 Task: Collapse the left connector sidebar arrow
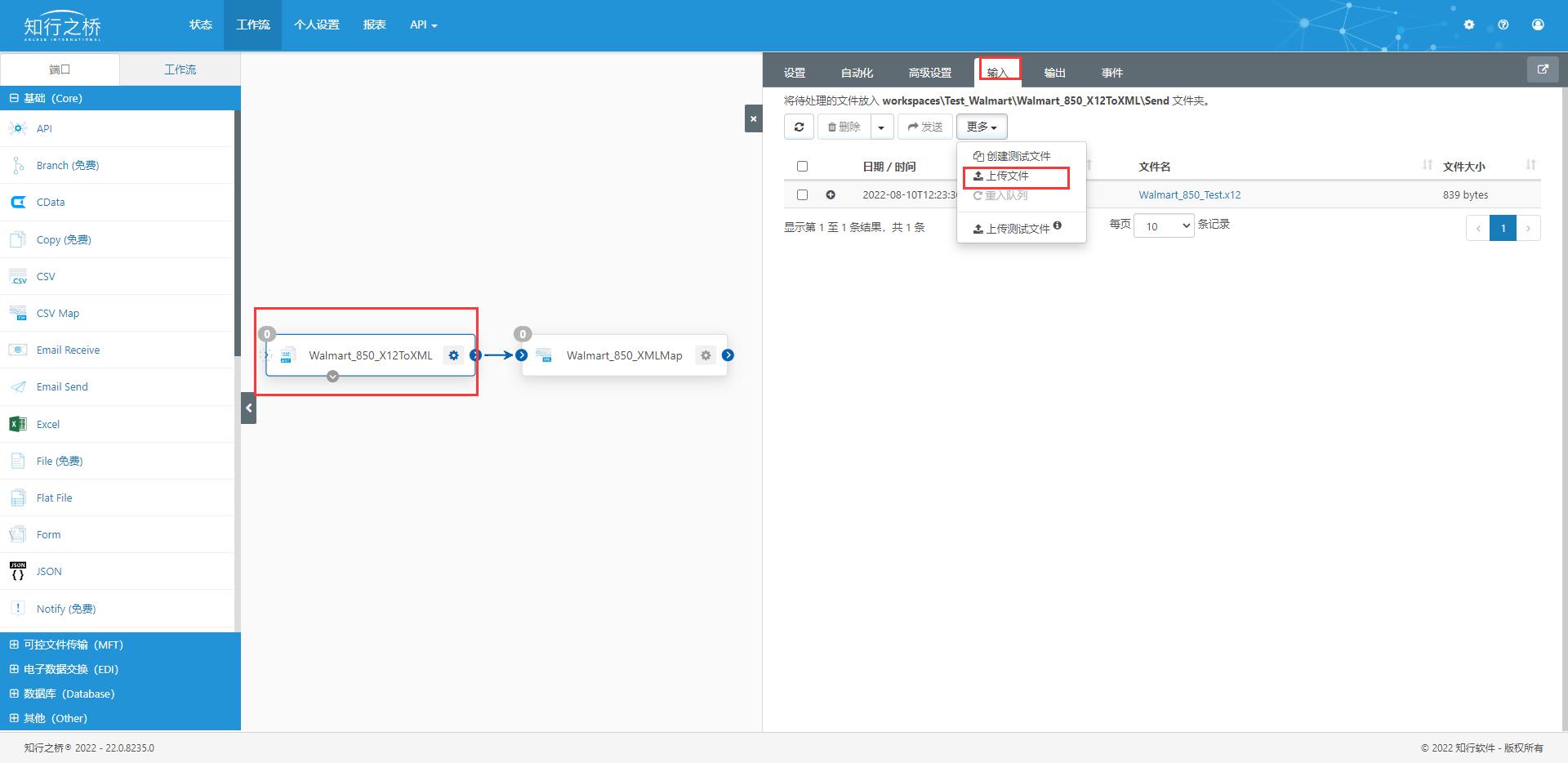pos(249,408)
